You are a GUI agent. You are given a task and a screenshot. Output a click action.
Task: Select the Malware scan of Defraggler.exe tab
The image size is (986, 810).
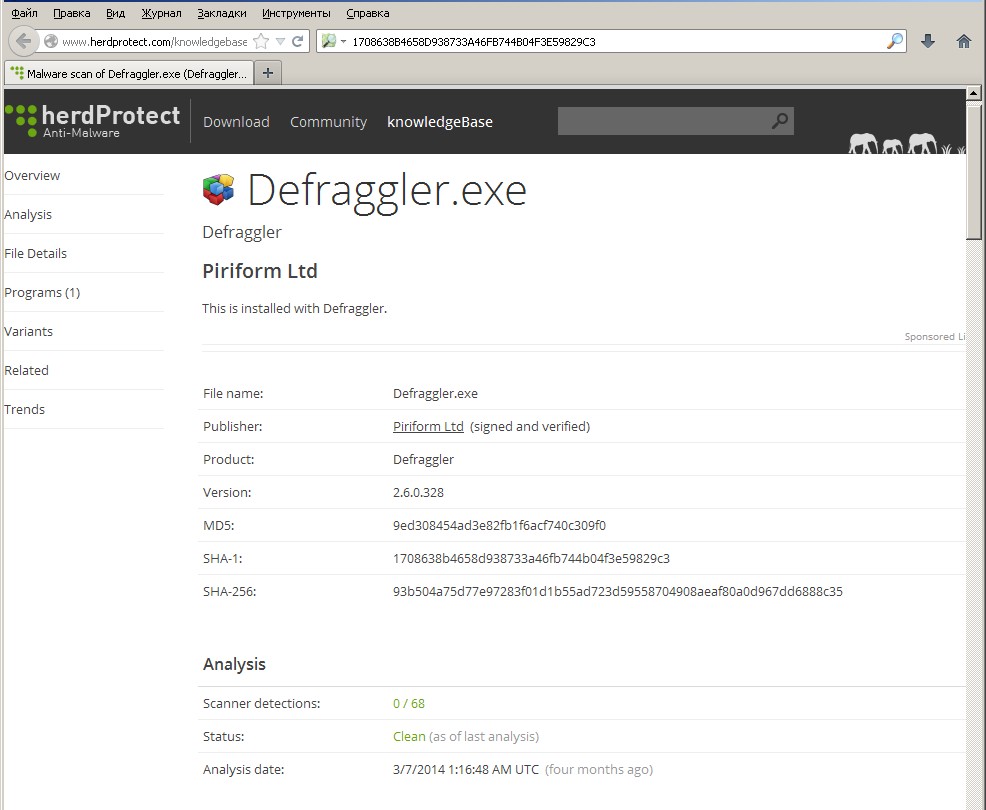[x=129, y=74]
